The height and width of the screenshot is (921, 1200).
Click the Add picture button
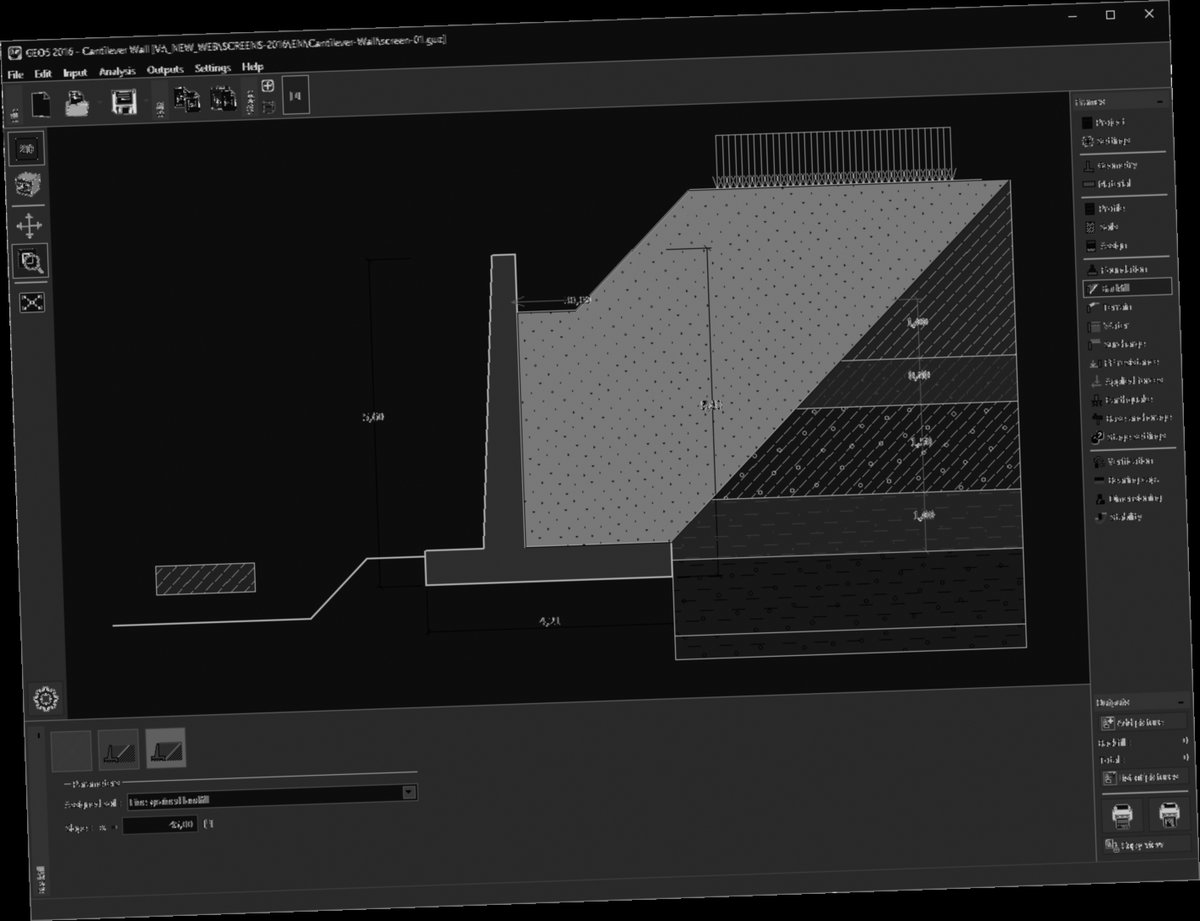tap(1144, 722)
